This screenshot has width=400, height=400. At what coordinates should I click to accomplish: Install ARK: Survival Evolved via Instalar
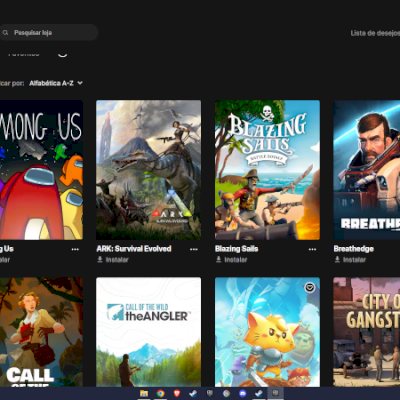(113, 260)
